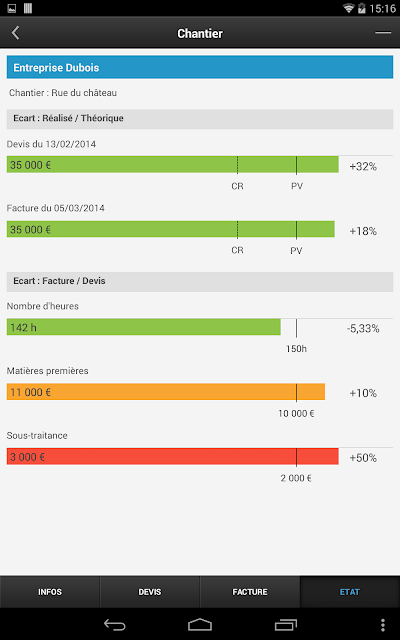The height and width of the screenshot is (640, 400).
Task: Tap the dash icon at header right
Action: click(x=383, y=33)
